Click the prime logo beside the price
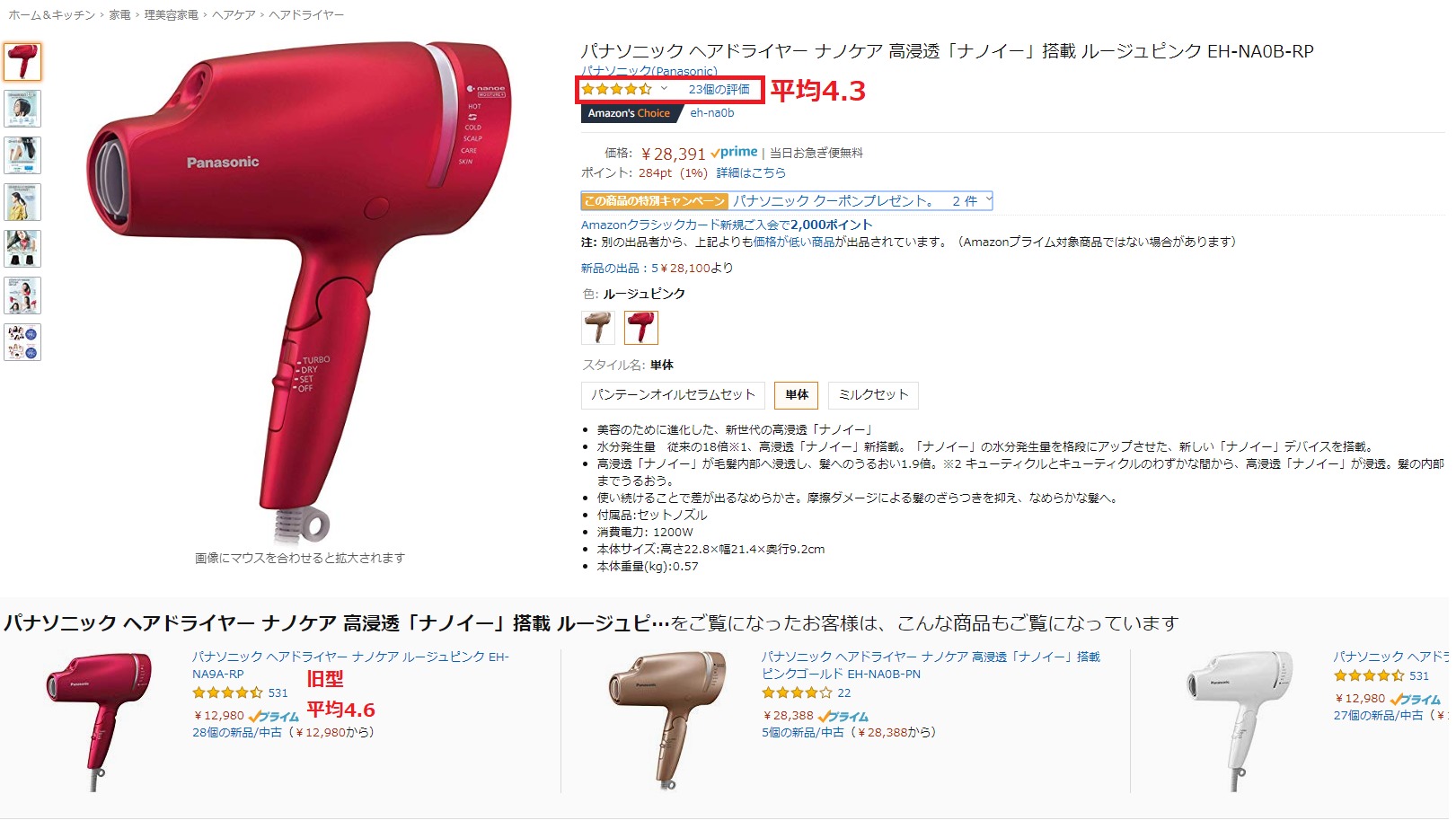The image size is (1456, 829). (734, 153)
